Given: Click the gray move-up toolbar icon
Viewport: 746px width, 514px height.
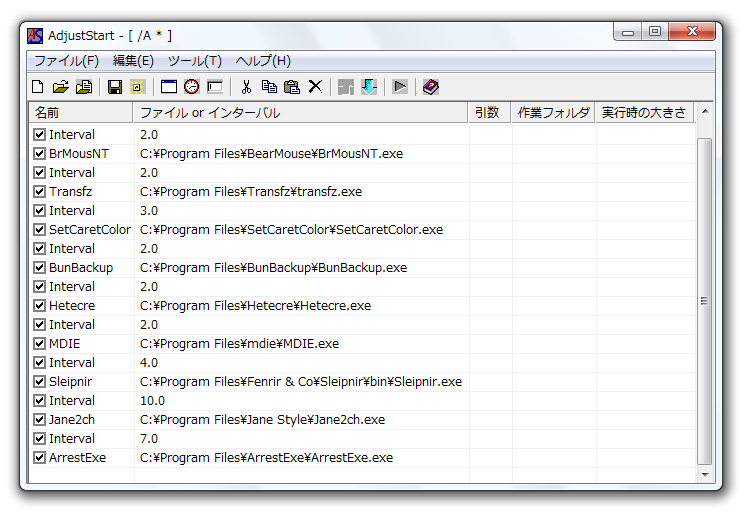Looking at the screenshot, I should tap(346, 87).
